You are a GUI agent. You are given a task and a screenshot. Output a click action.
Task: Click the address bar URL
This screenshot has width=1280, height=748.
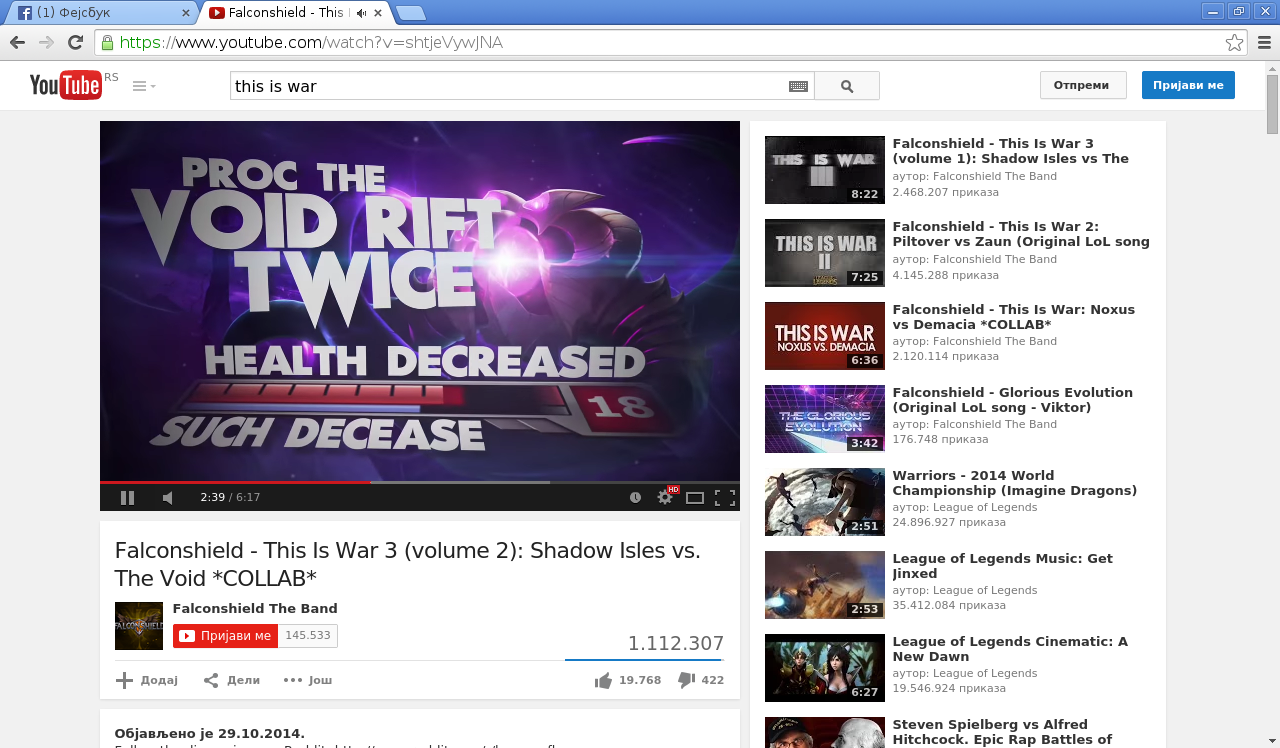click(311, 42)
